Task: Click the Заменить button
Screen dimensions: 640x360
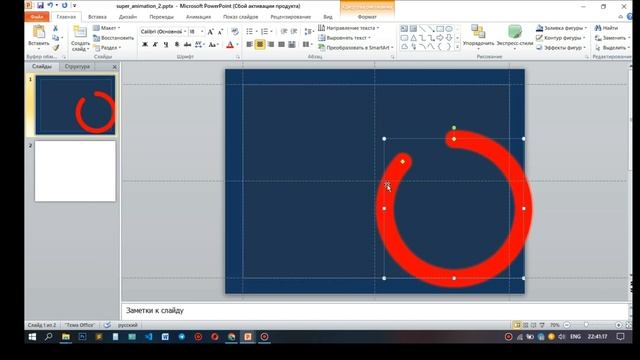Action: (613, 38)
